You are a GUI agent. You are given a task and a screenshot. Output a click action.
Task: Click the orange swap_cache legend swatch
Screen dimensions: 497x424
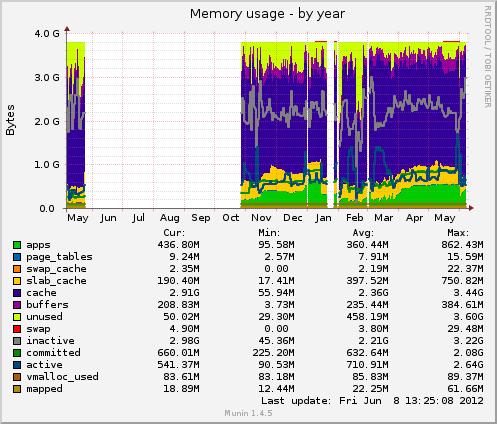[x=17, y=269]
